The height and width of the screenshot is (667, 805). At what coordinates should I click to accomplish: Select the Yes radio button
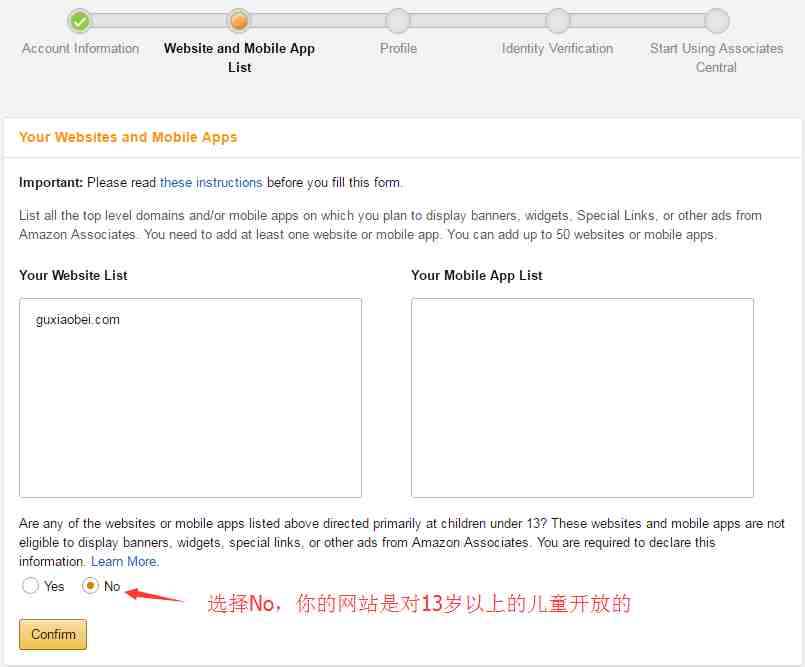pyautogui.click(x=30, y=586)
